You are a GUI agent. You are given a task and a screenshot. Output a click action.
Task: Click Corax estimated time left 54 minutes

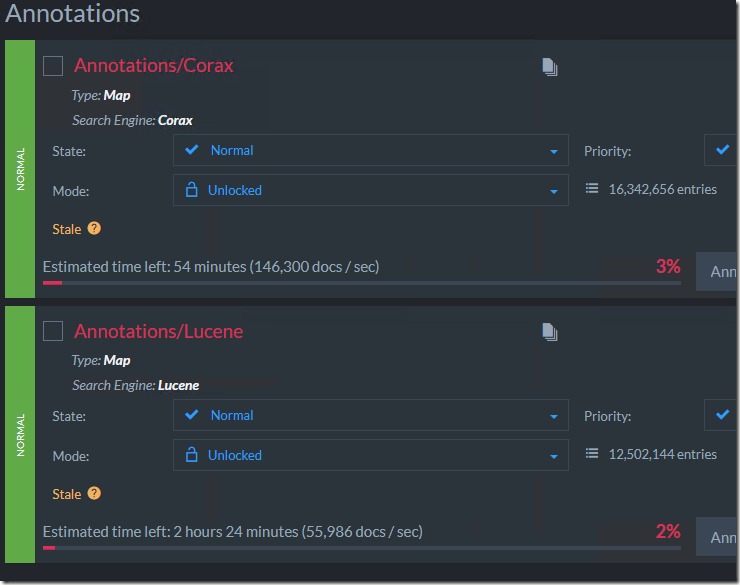point(211,267)
